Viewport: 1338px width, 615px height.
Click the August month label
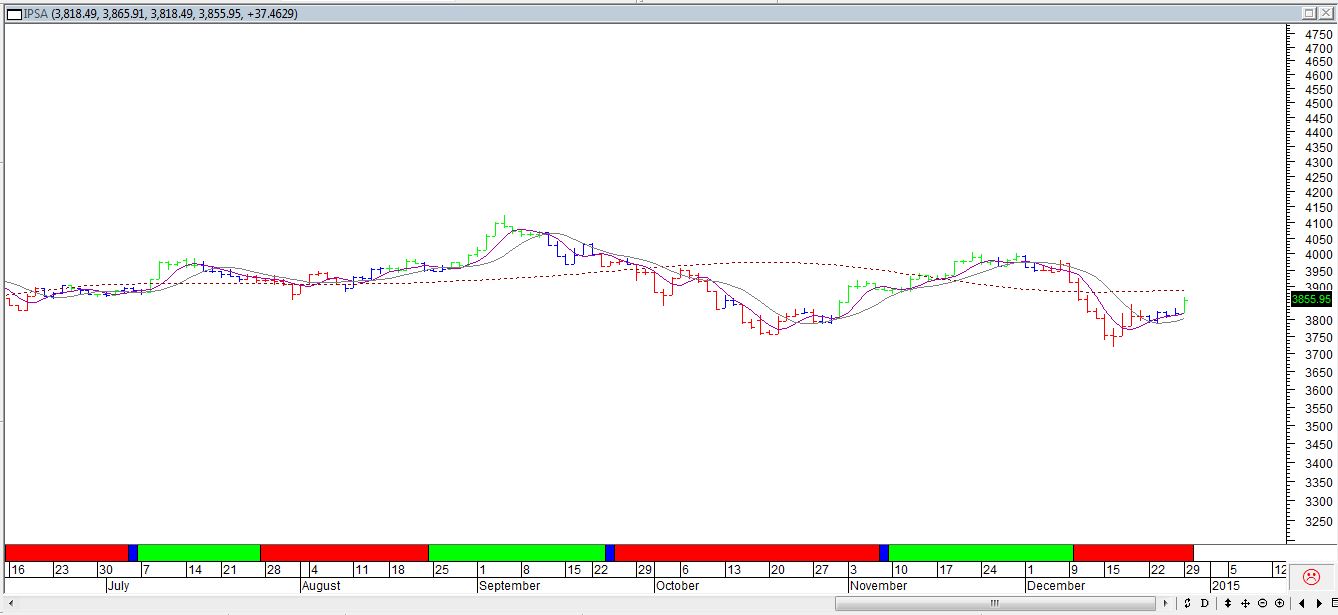point(321,586)
